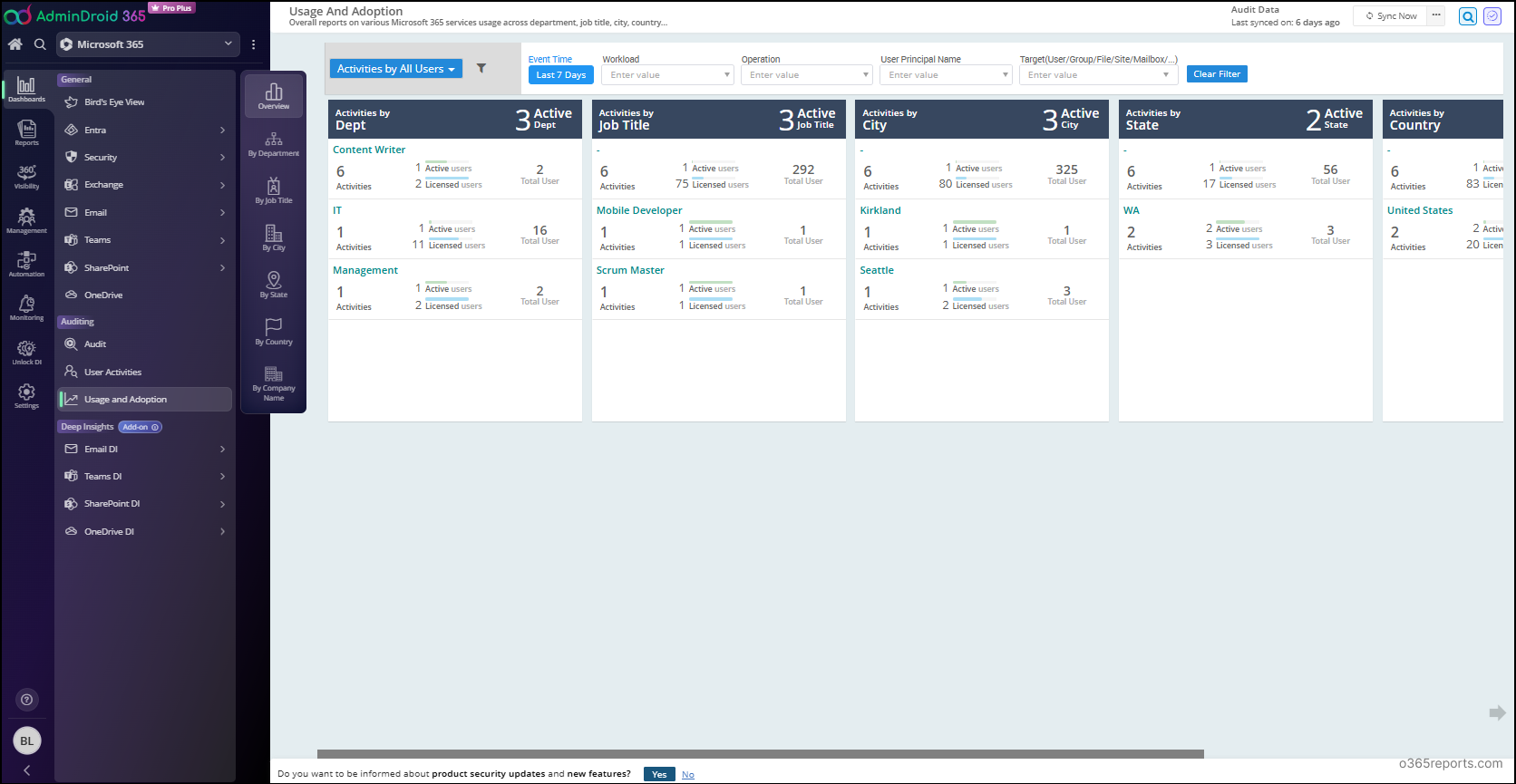Open the Automation section icon

26,264
